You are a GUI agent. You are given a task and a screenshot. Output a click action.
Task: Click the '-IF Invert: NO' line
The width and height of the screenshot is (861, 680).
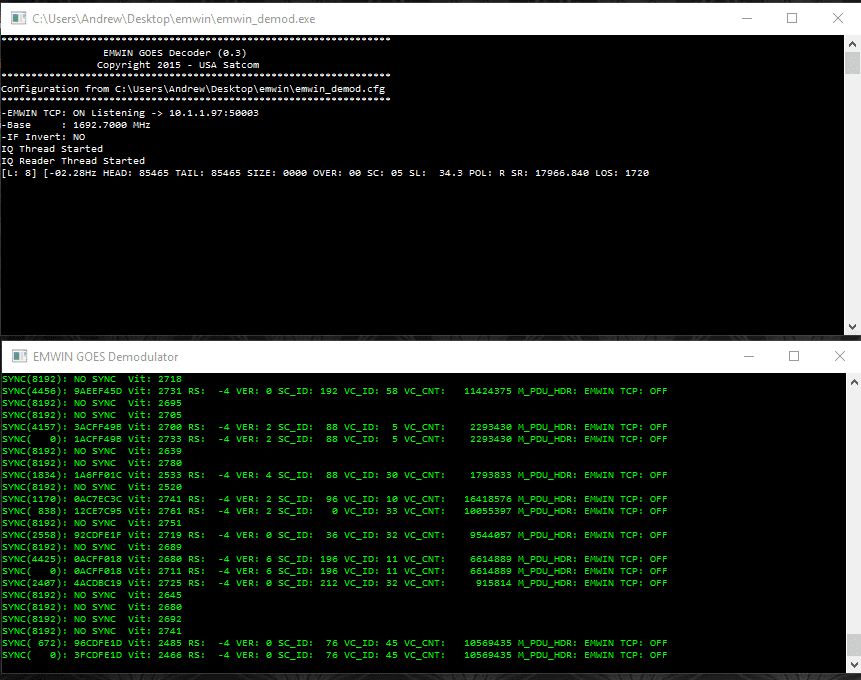coord(43,137)
